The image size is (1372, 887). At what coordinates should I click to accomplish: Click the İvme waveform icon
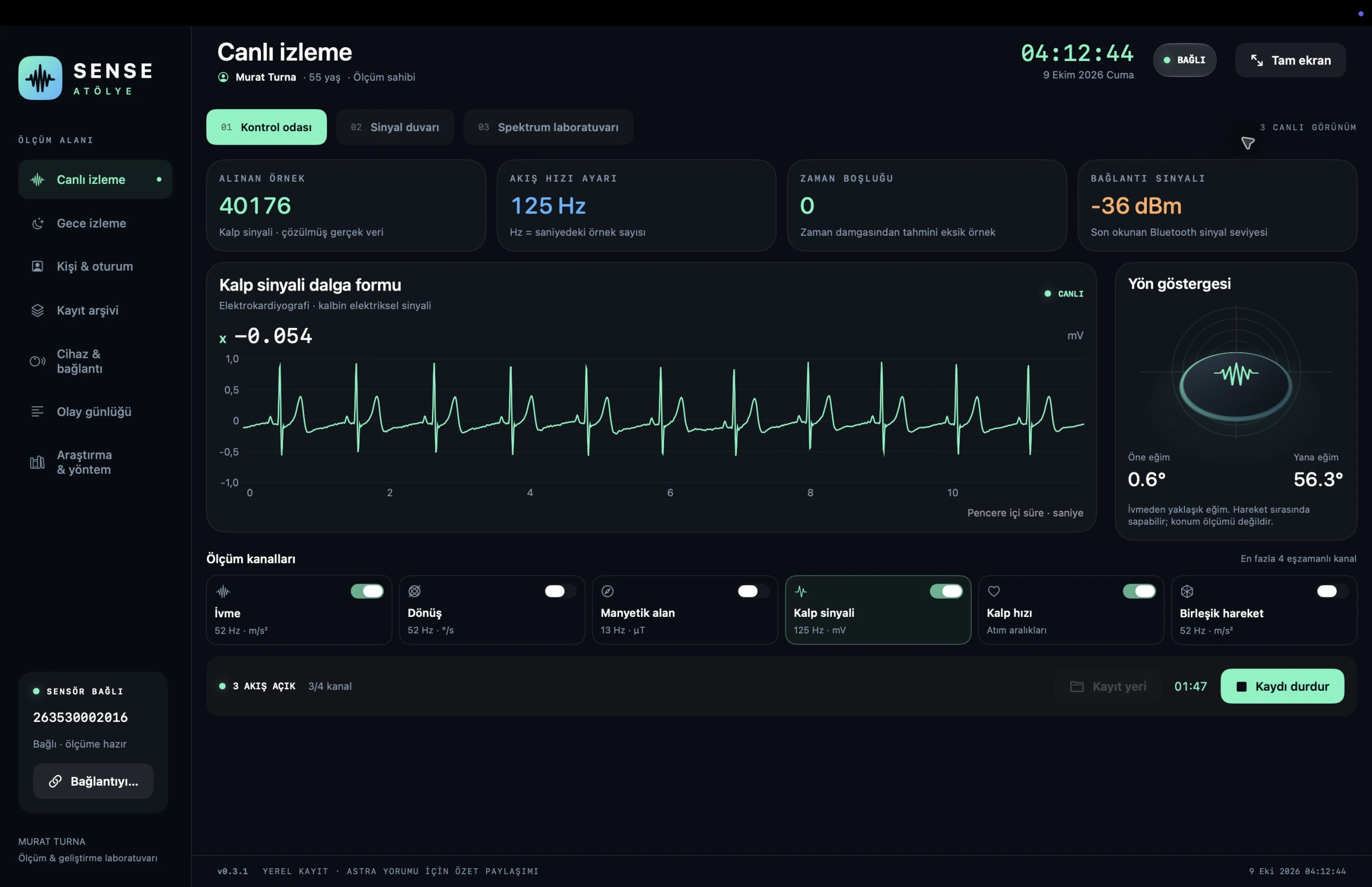pos(223,592)
